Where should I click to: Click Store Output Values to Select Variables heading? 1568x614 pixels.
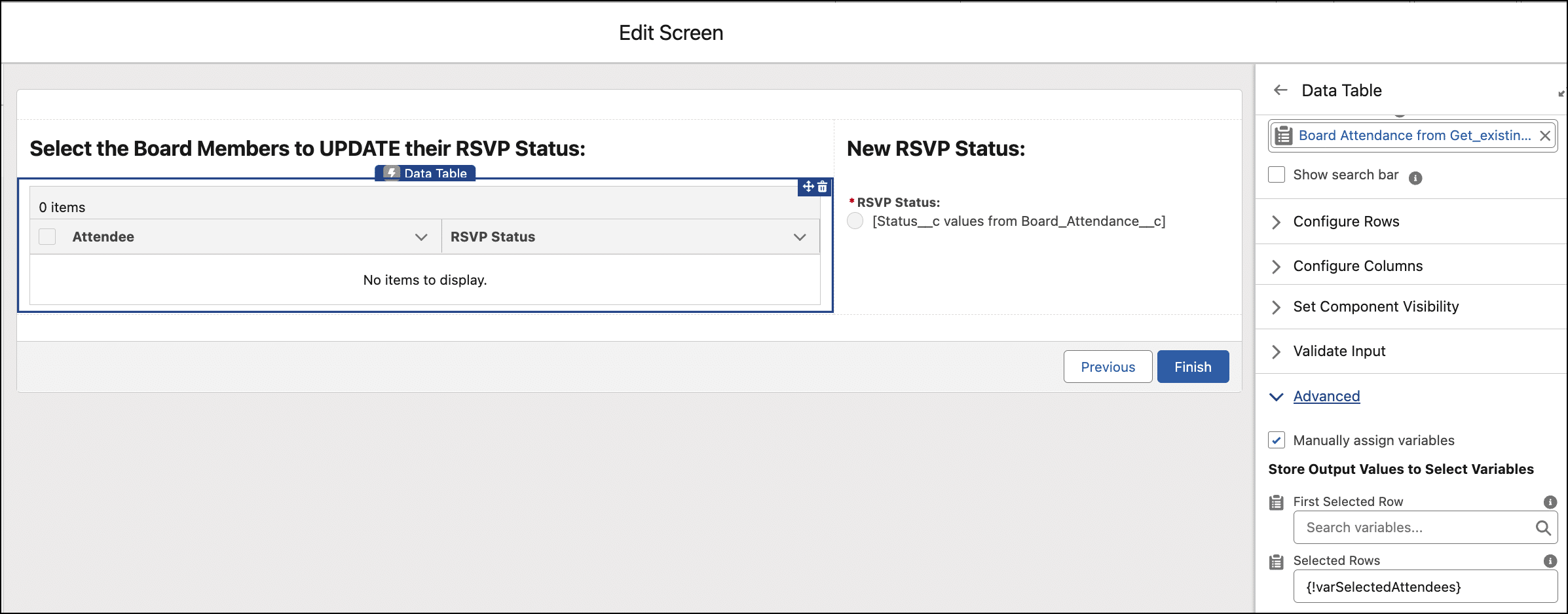(1401, 469)
